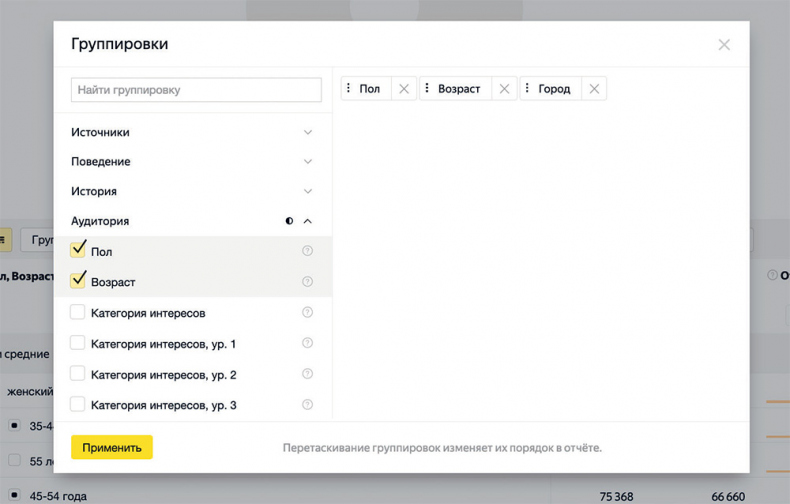Click drag handle of Пол chip
790x504 pixels.
click(349, 89)
